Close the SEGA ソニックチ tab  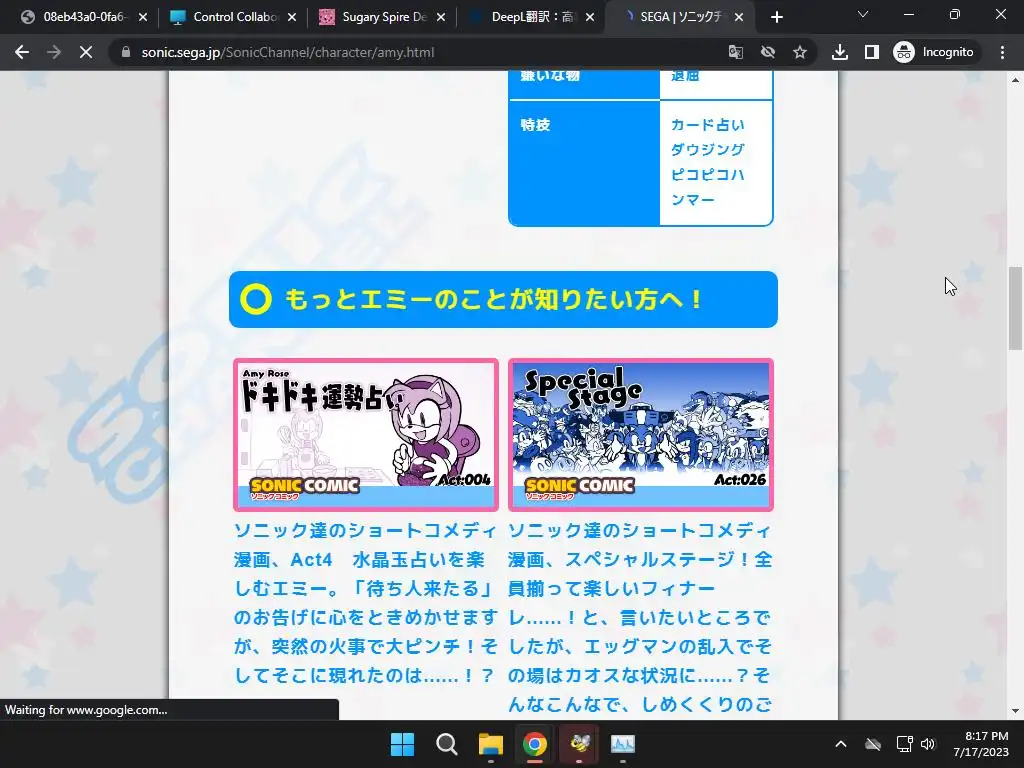click(739, 17)
